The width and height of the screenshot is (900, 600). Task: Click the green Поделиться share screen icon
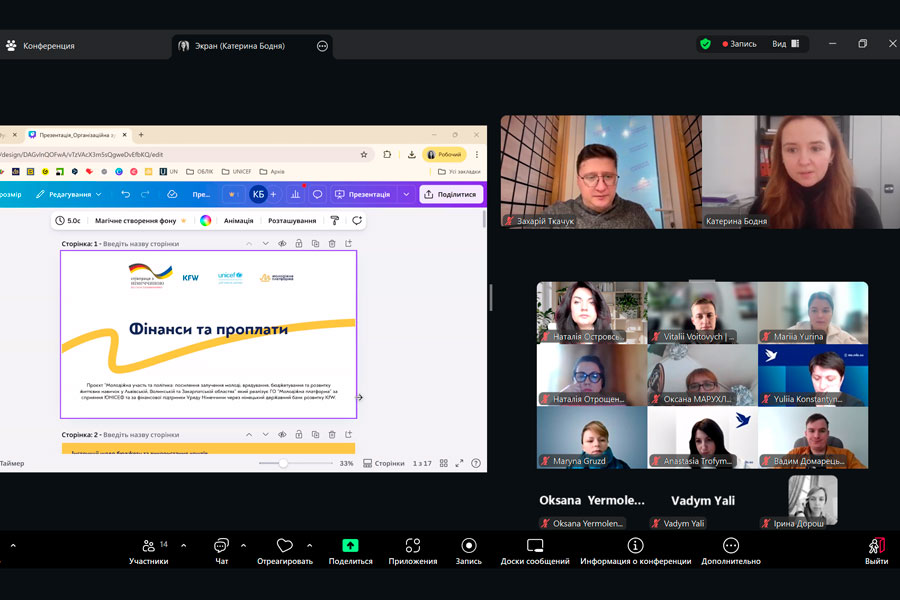(x=350, y=545)
